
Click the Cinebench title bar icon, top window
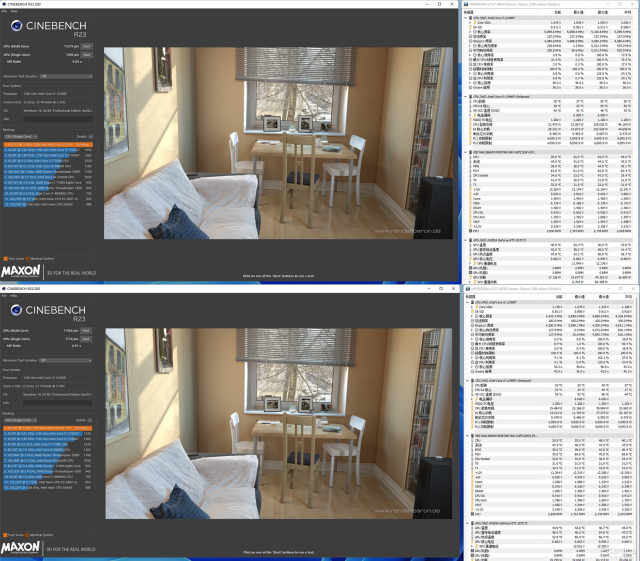coord(4,3)
